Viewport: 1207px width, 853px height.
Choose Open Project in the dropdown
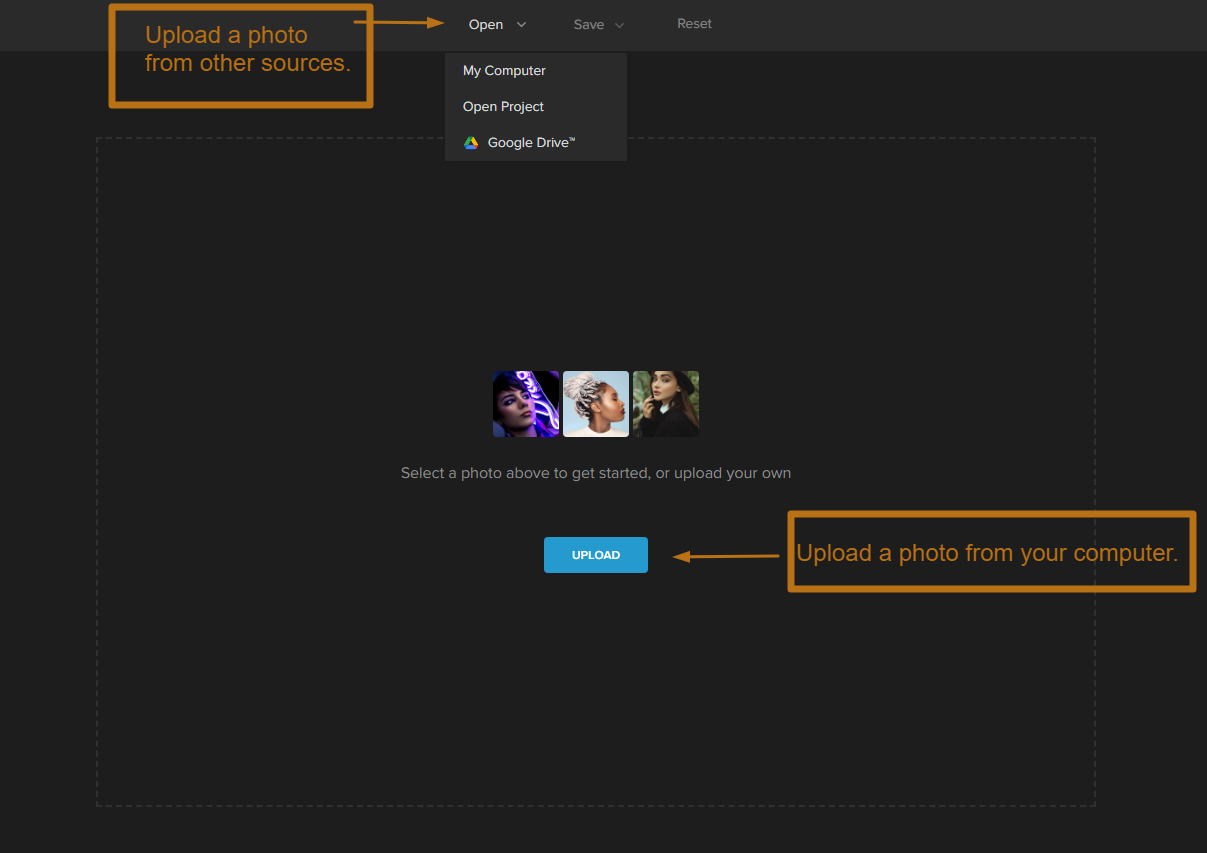pyautogui.click(x=503, y=107)
